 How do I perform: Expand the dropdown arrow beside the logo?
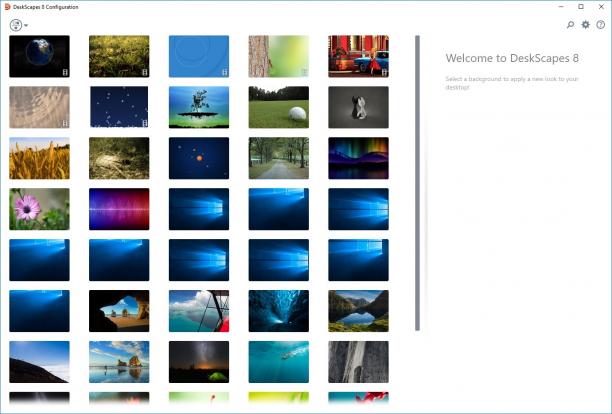pos(26,26)
